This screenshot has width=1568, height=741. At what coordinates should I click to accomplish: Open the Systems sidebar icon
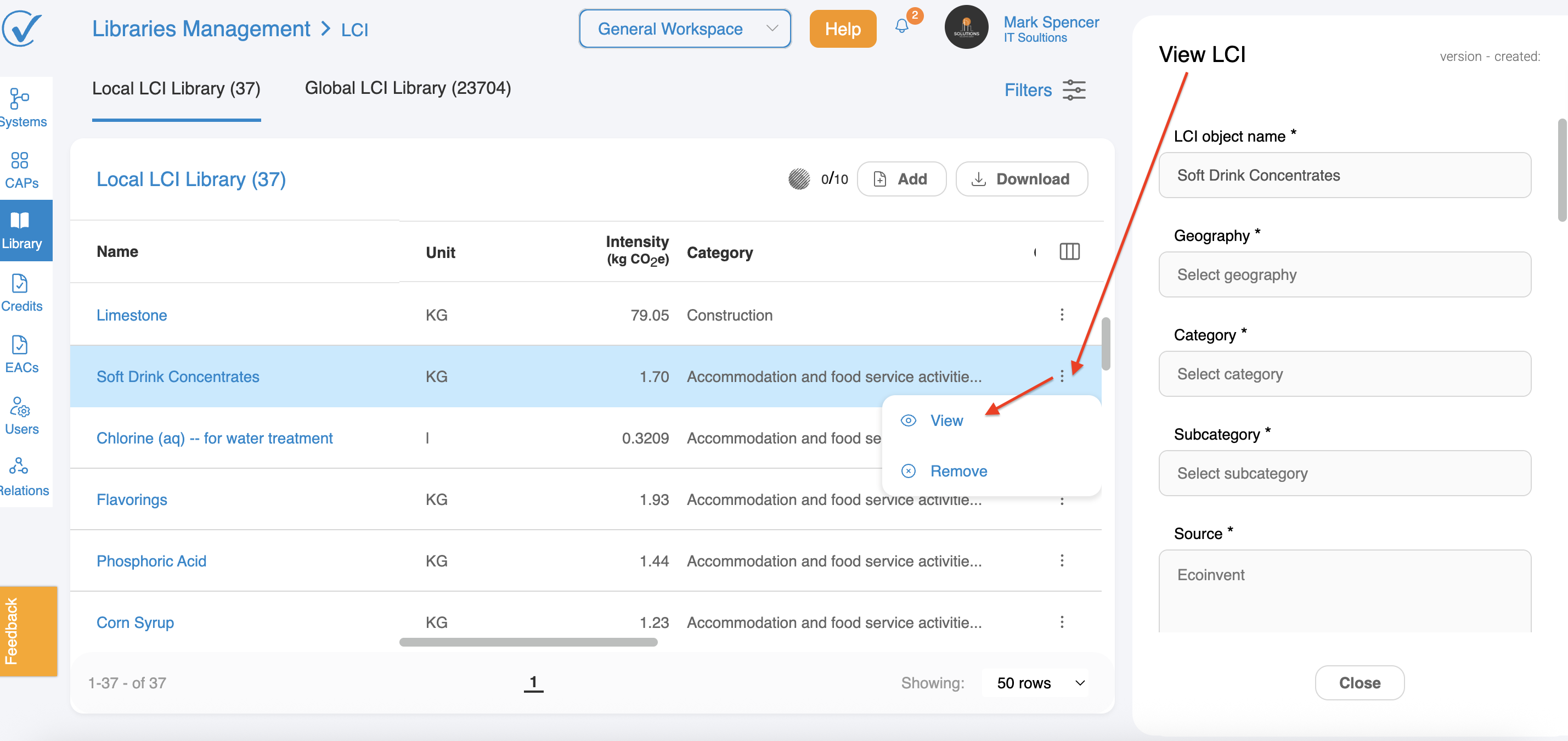[21, 106]
